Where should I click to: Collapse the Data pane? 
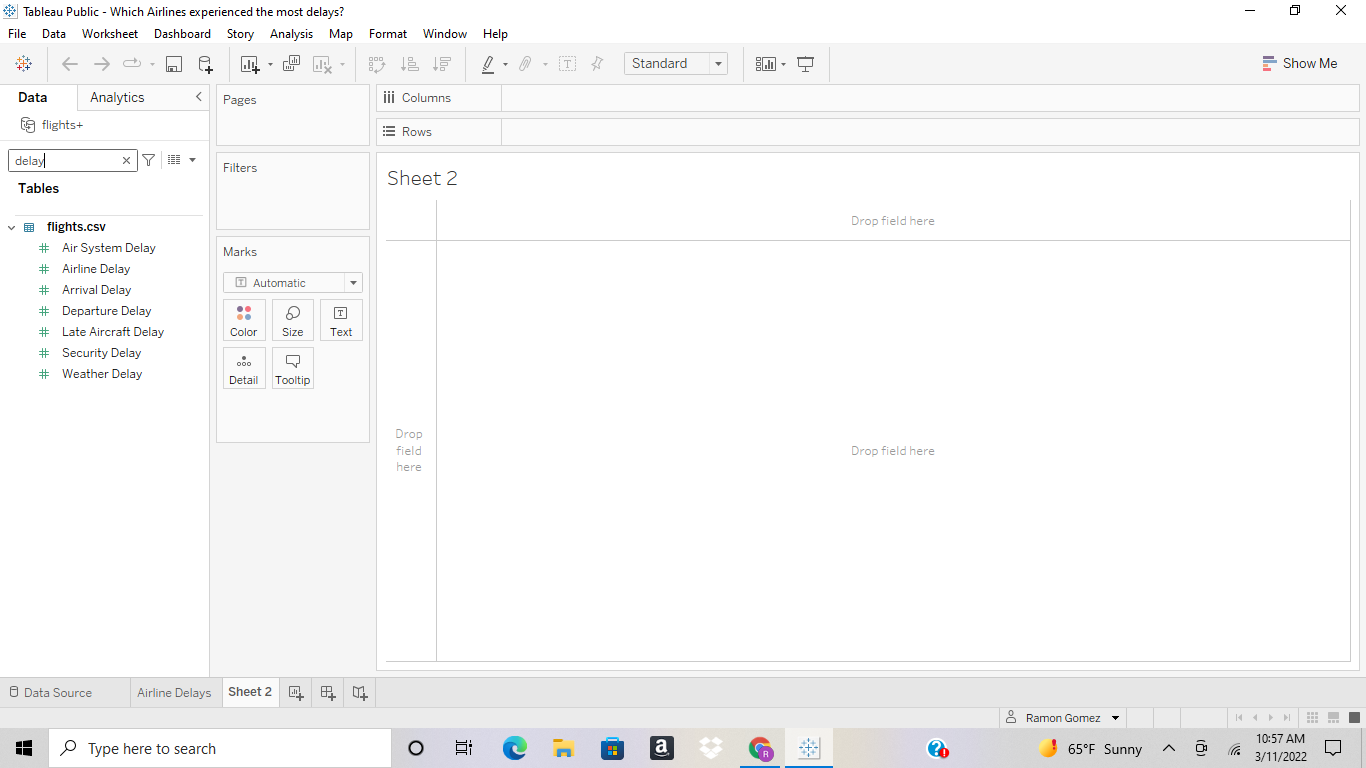tap(198, 97)
